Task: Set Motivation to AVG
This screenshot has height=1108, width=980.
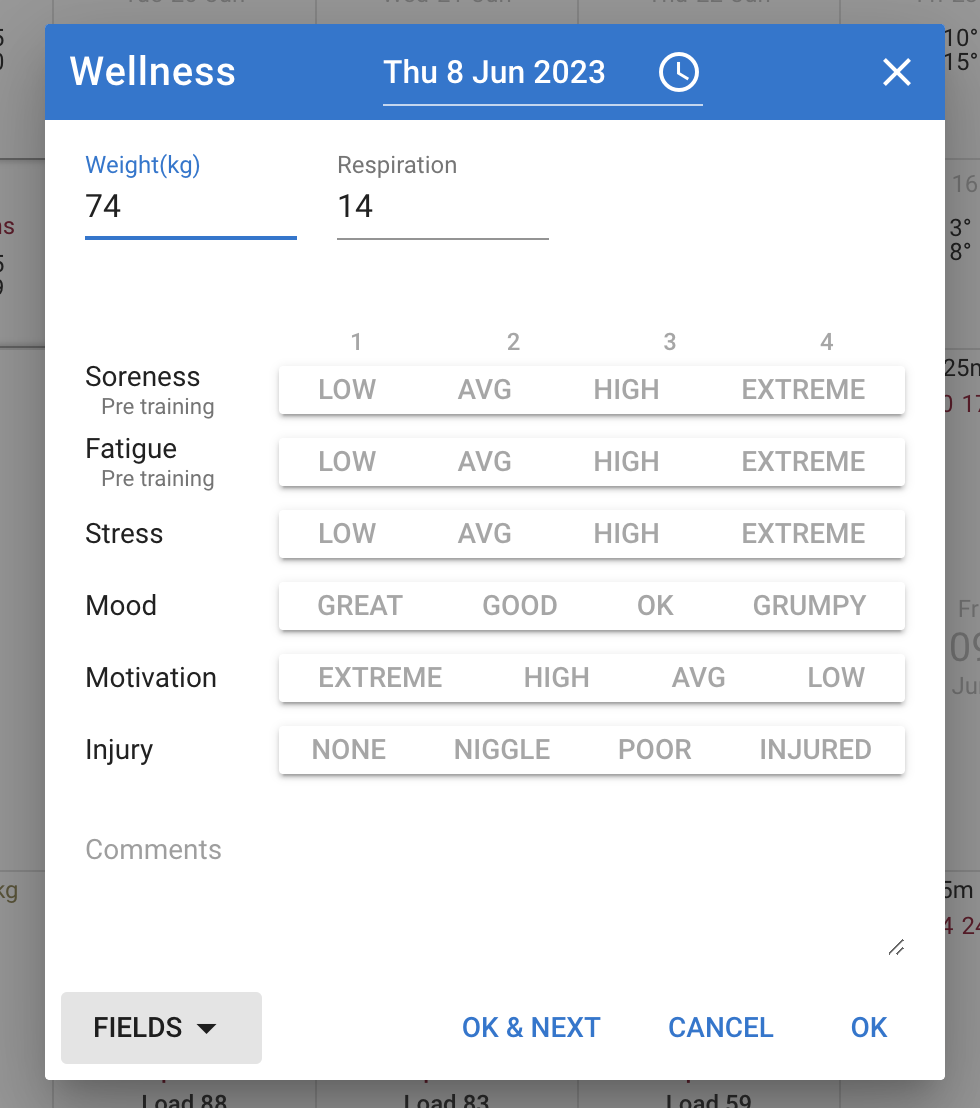Action: [698, 678]
